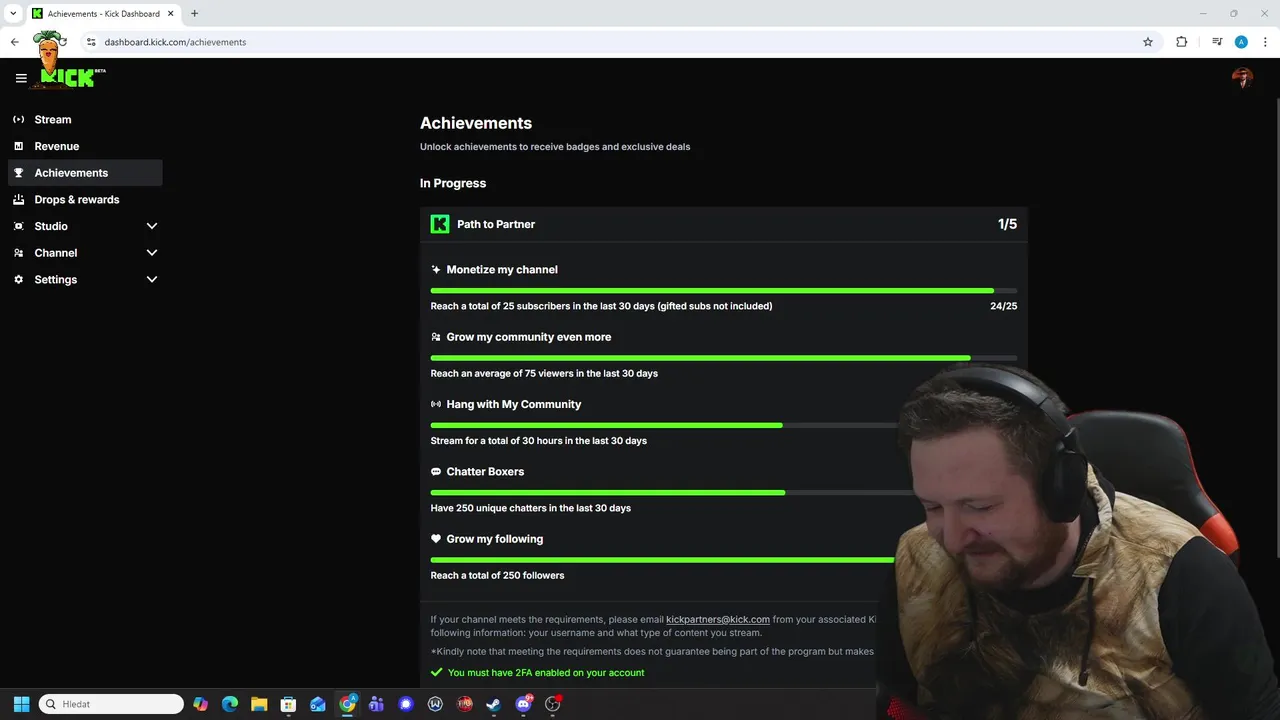1280x720 pixels.
Task: Click 'Reach an average of 75 viewers' text
Action: point(544,373)
